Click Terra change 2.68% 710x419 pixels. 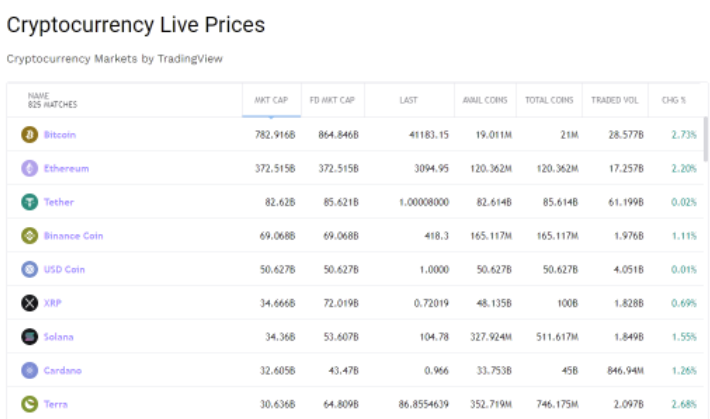pos(684,404)
